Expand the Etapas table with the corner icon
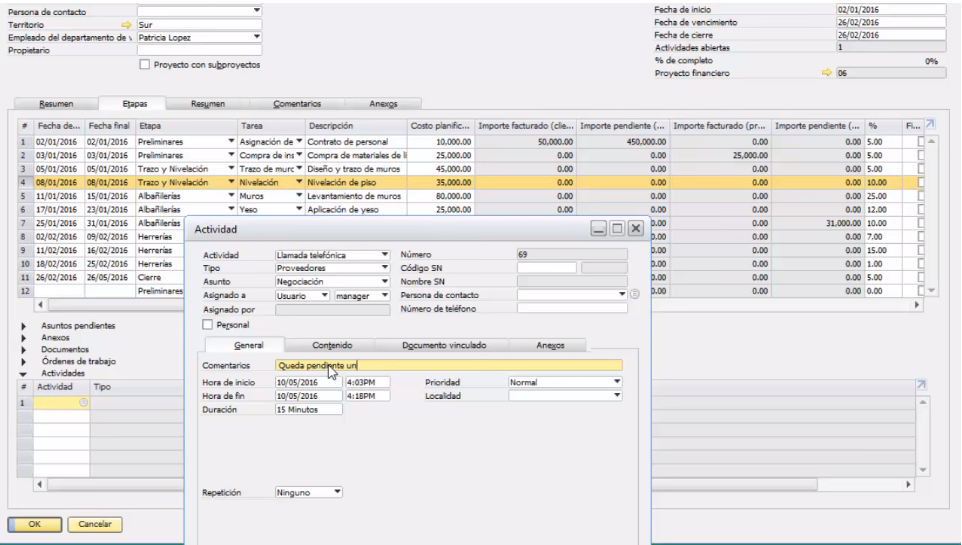The image size is (962, 545). (x=931, y=124)
